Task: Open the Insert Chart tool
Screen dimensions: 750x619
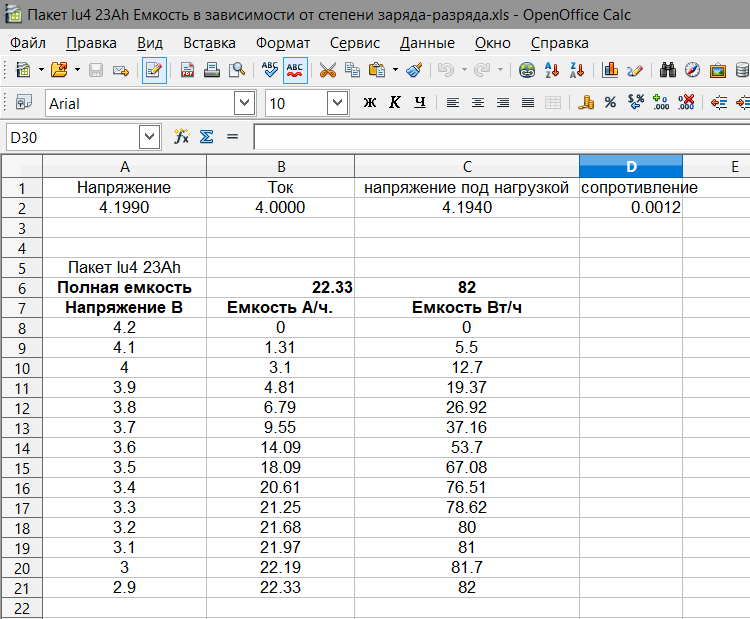Action: click(609, 70)
